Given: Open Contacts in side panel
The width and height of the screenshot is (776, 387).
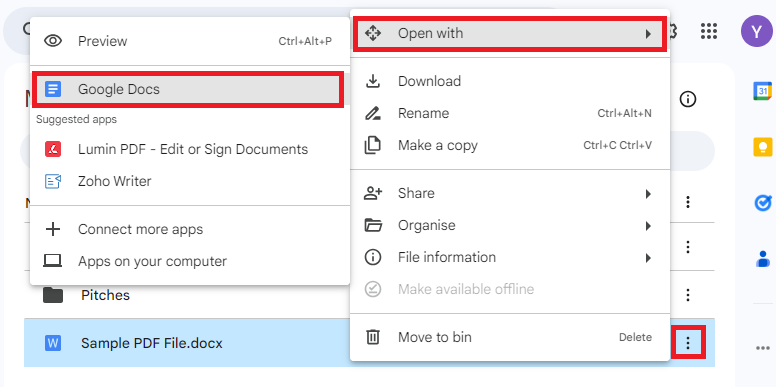Looking at the screenshot, I should [764, 258].
